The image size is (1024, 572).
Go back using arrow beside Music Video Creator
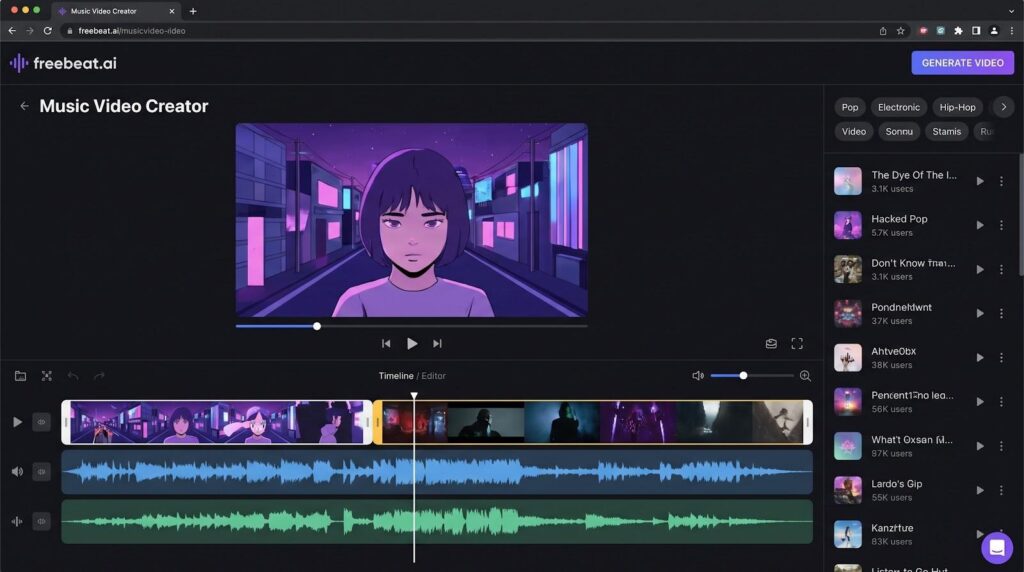tap(24, 106)
